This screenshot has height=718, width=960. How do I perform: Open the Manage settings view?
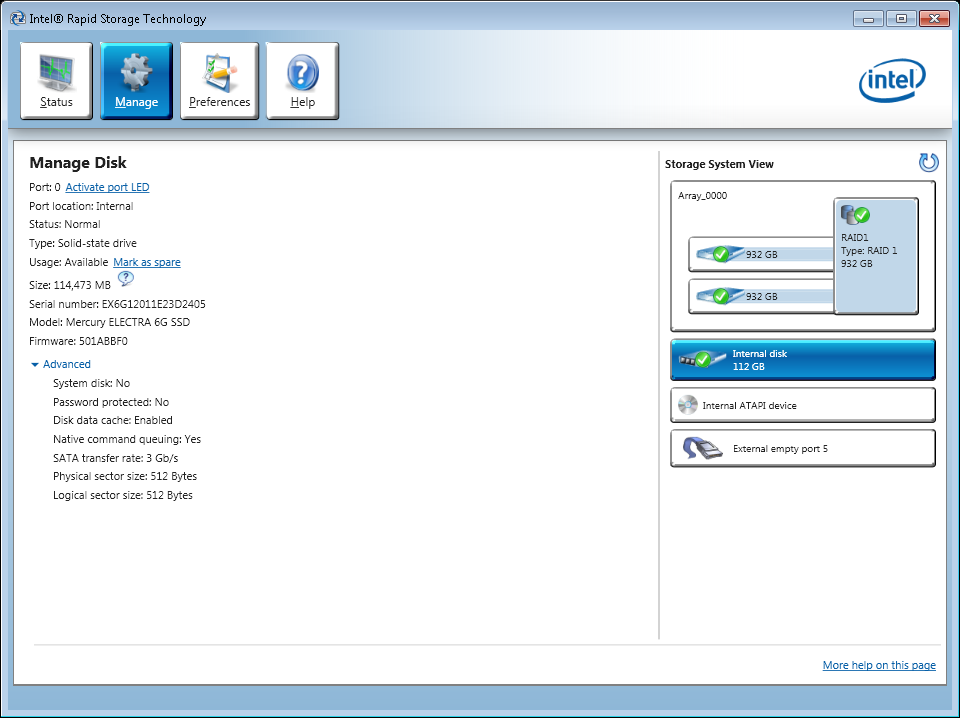coord(136,80)
